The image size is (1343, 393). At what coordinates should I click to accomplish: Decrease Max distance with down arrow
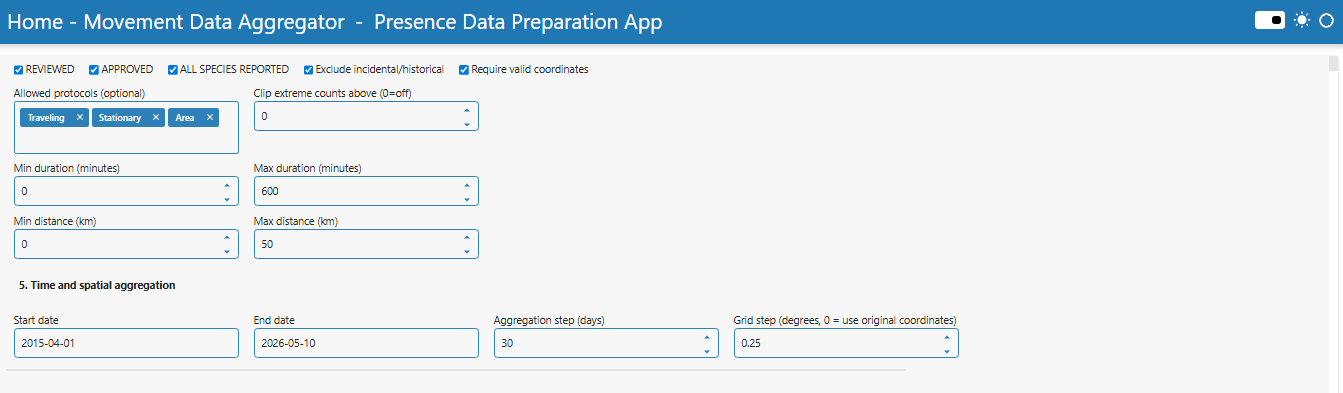pyautogui.click(x=466, y=251)
